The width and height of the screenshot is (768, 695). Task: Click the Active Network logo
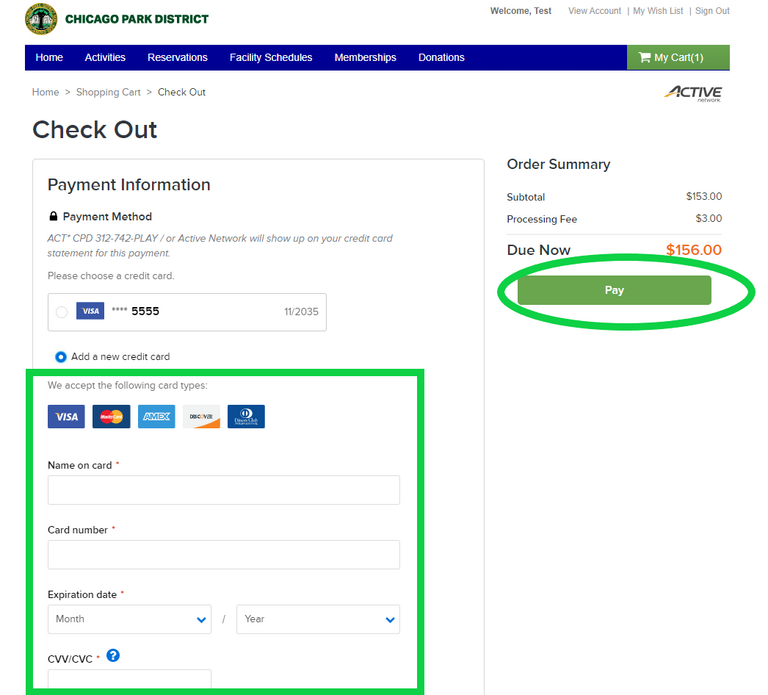click(693, 94)
